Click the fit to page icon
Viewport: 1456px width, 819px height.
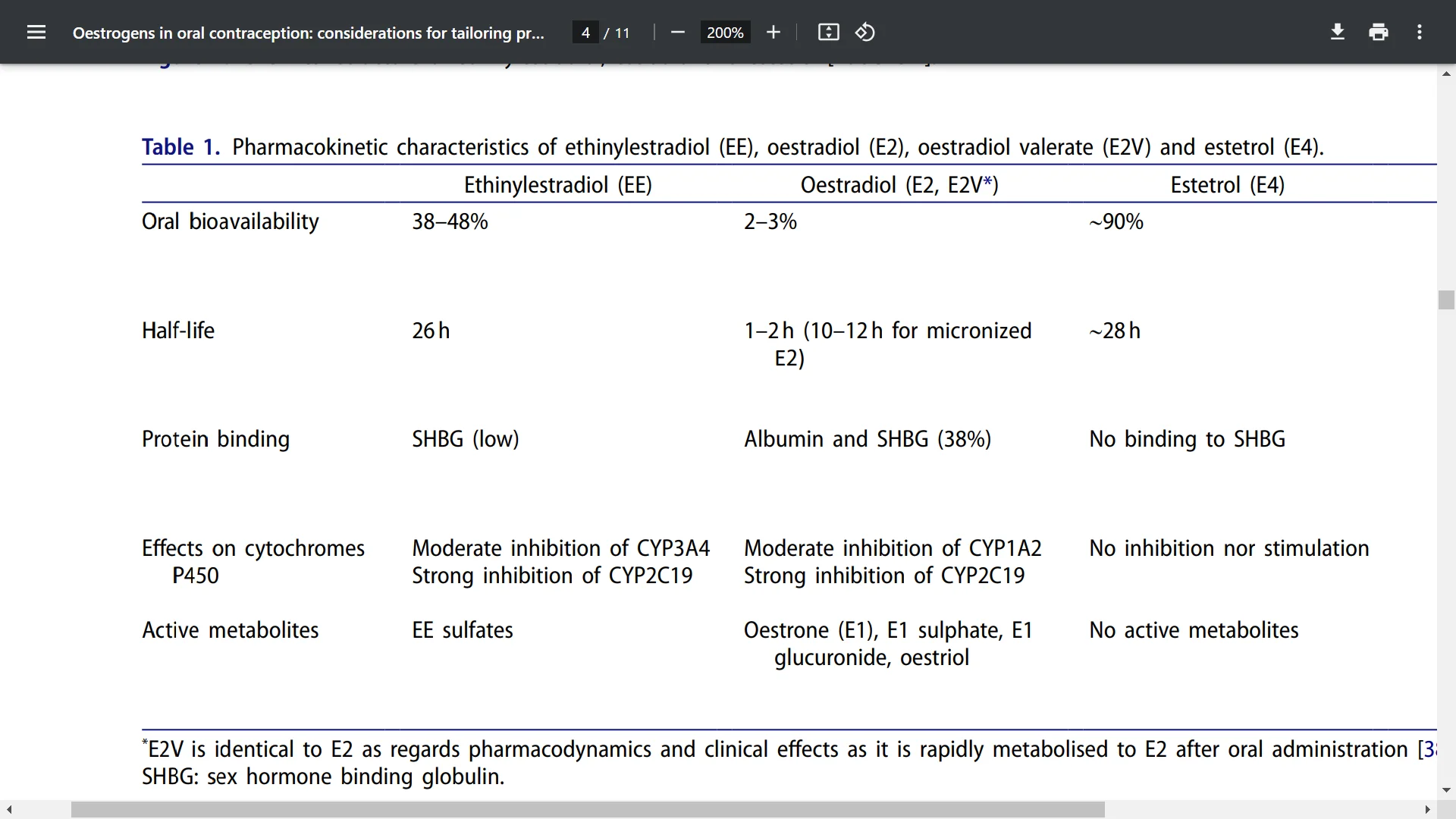click(x=828, y=32)
